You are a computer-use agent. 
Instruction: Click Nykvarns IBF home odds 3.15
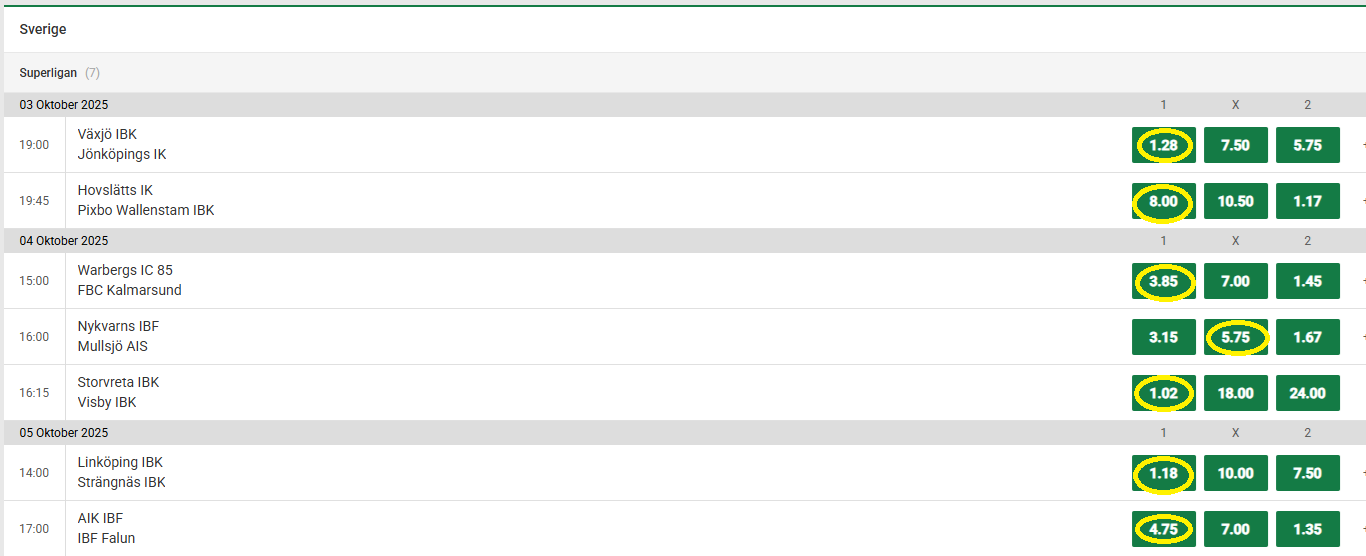coord(1163,337)
